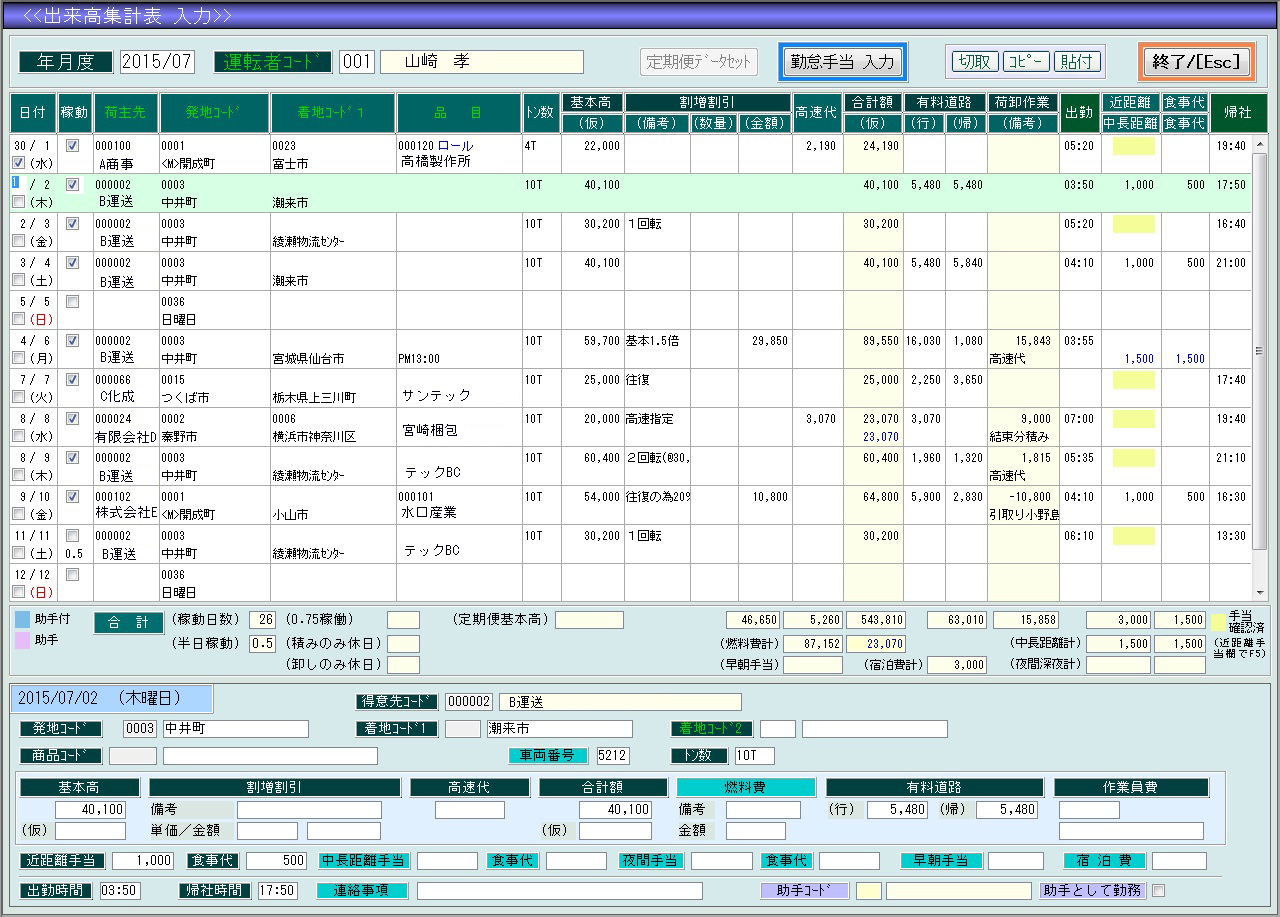
Task: Click the 切取 button
Action: [974, 61]
